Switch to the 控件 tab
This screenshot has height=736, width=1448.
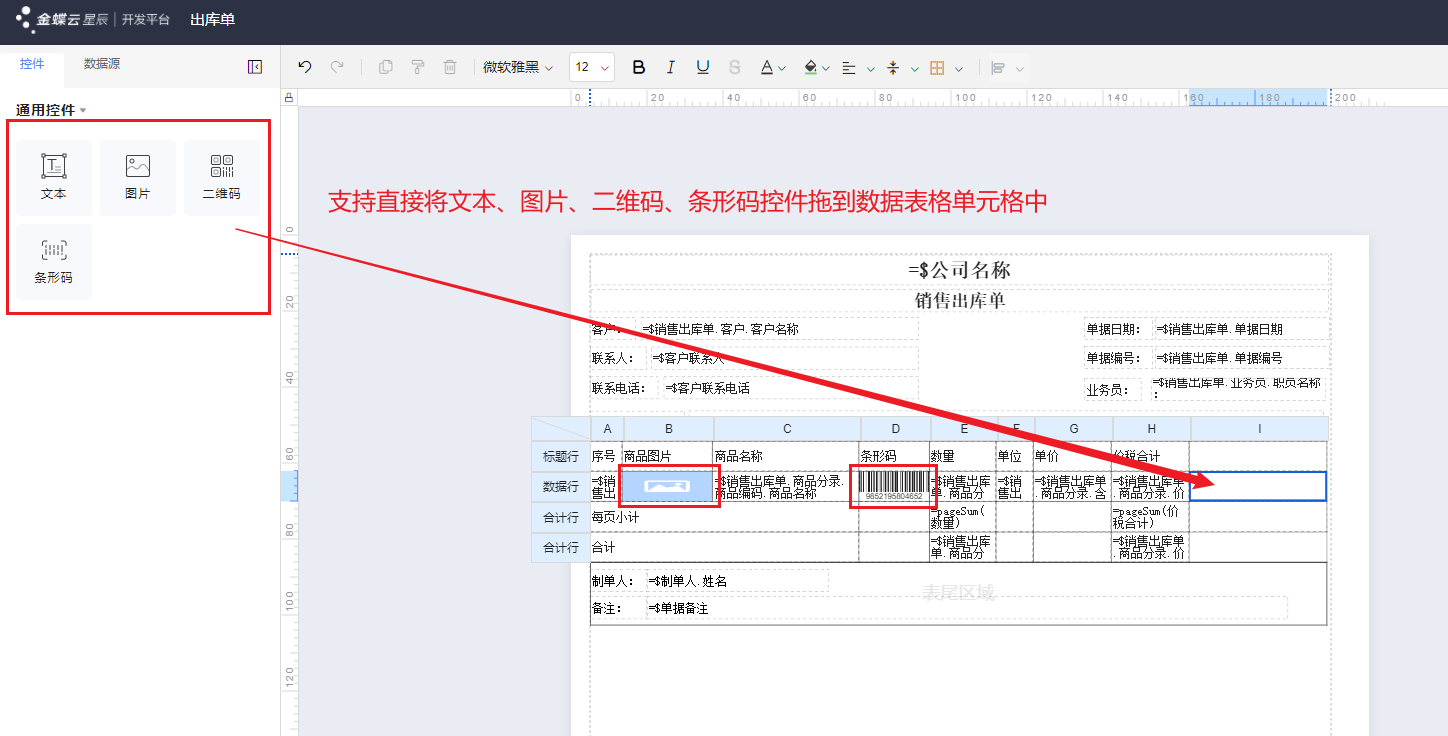[x=32, y=64]
